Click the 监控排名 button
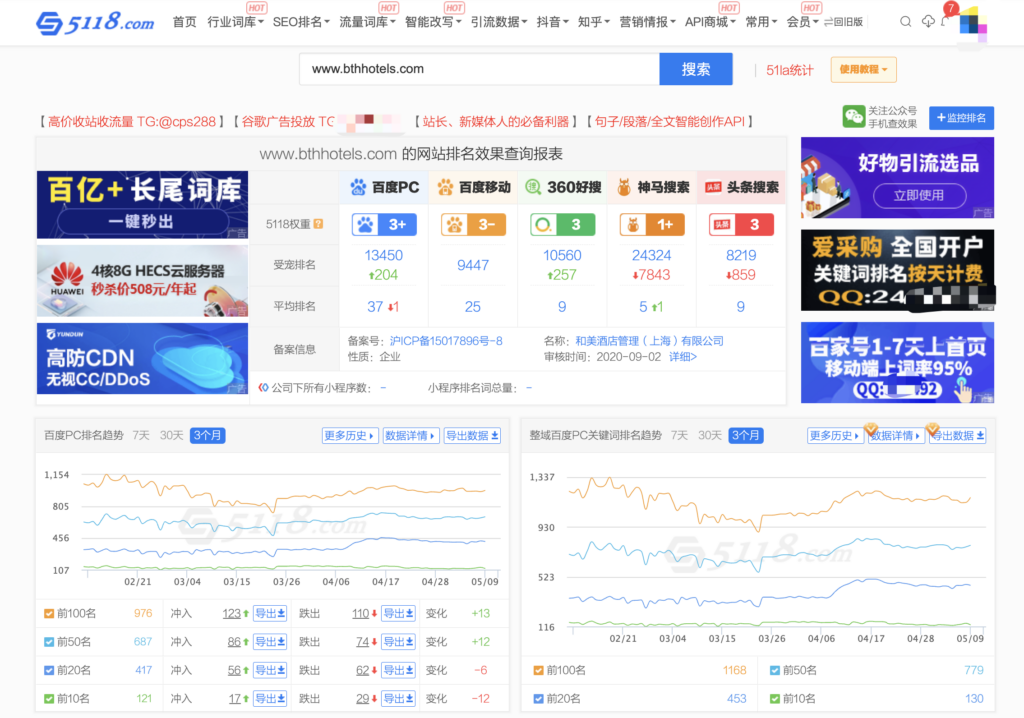The height and width of the screenshot is (718, 1024). tap(961, 118)
